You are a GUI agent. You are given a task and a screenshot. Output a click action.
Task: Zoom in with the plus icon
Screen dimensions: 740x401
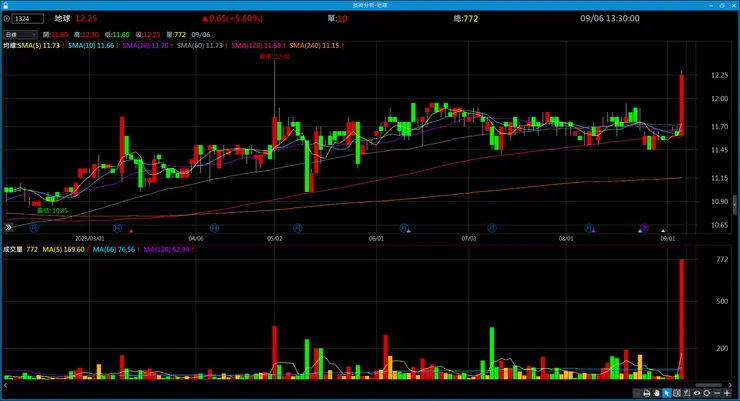pyautogui.click(x=727, y=393)
